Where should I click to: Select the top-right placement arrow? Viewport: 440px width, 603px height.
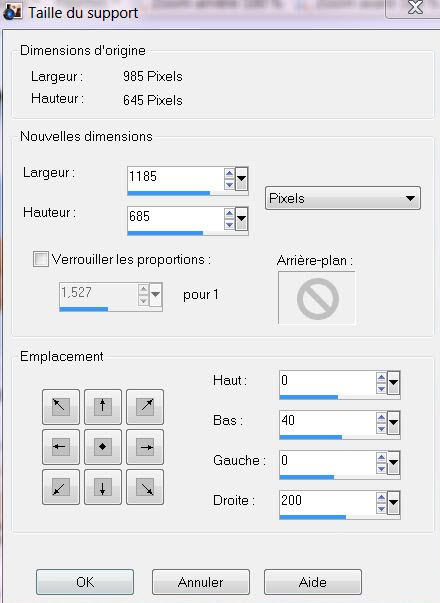coord(145,406)
